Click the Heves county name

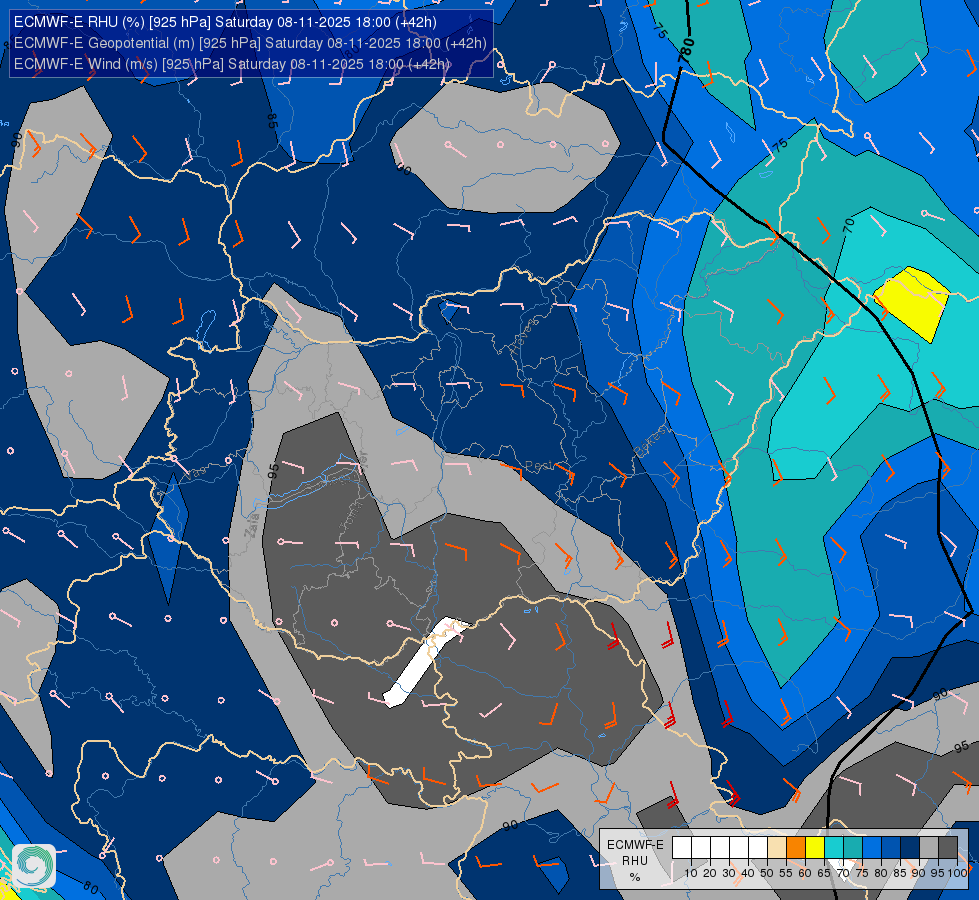click(x=524, y=335)
